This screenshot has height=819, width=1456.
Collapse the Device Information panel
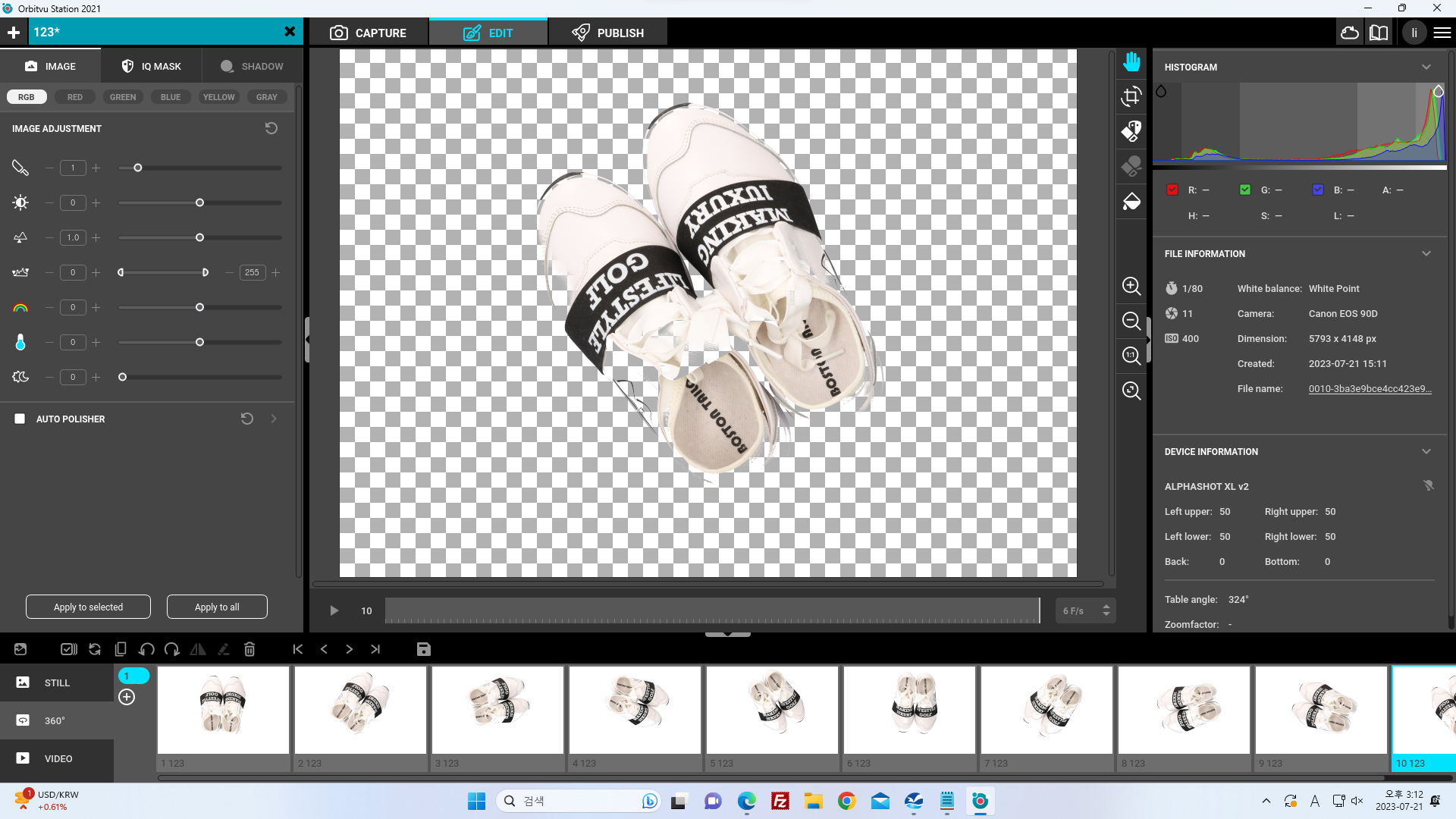(x=1426, y=451)
